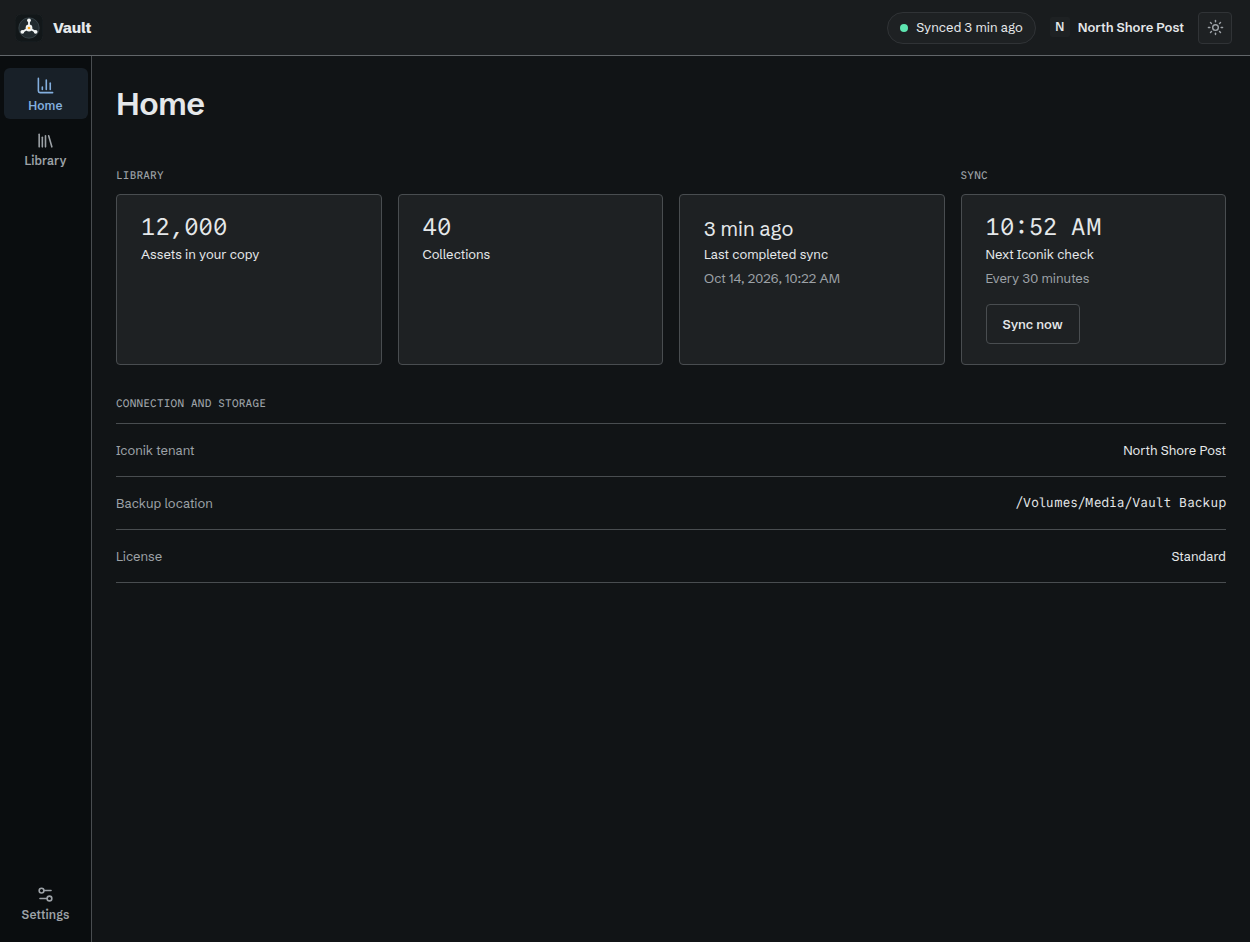Click the SYNC section header
This screenshot has height=942, width=1250.
[x=974, y=176]
